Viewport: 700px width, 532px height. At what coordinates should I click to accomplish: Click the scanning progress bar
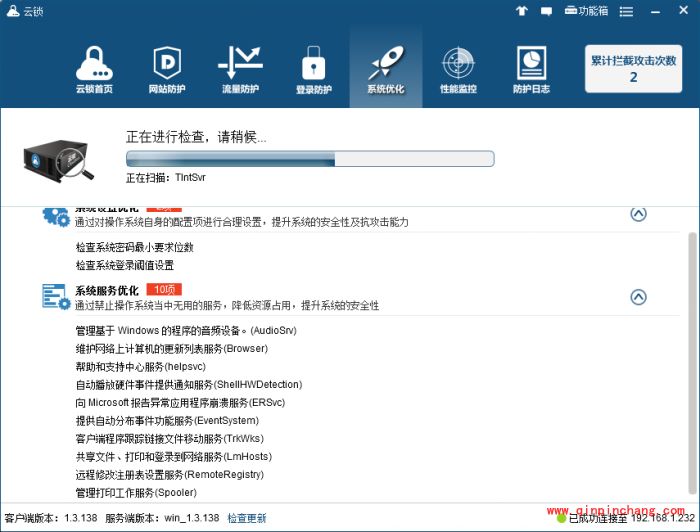point(310,159)
